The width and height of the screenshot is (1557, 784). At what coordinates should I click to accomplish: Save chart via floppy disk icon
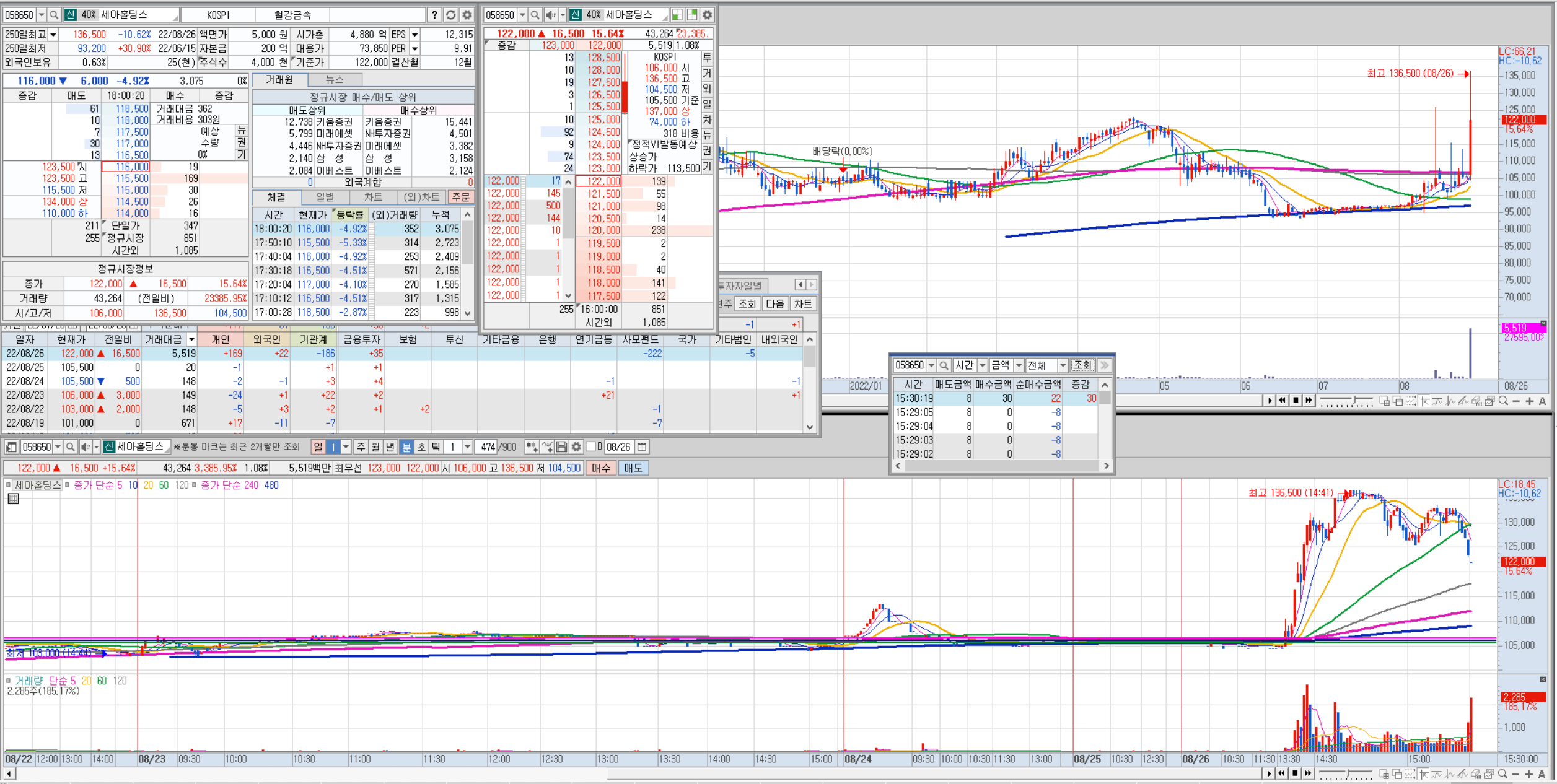pyautogui.click(x=561, y=447)
